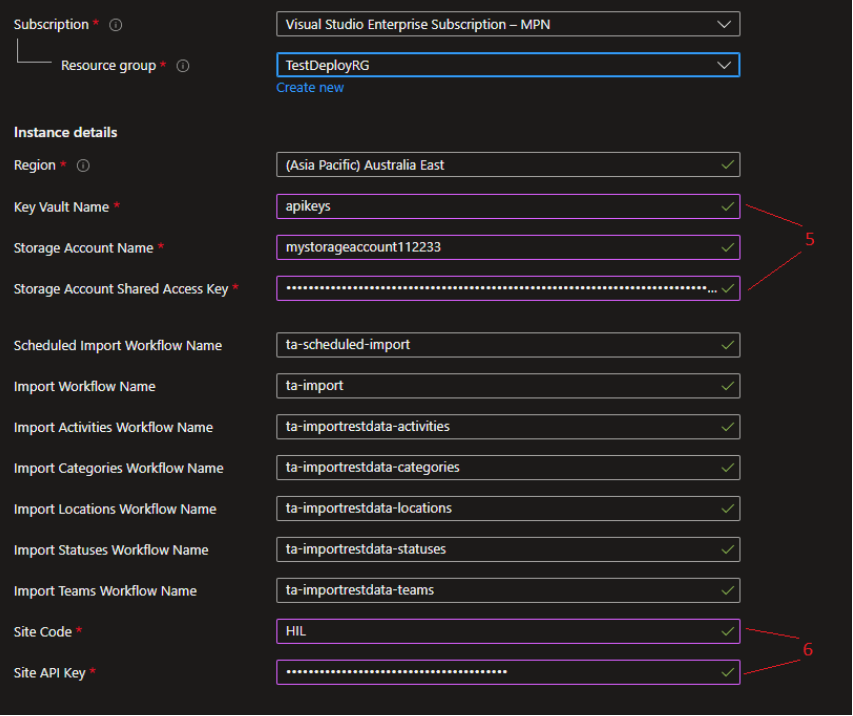The image size is (853, 716).
Task: Open the Subscription dropdown
Action: [x=507, y=24]
